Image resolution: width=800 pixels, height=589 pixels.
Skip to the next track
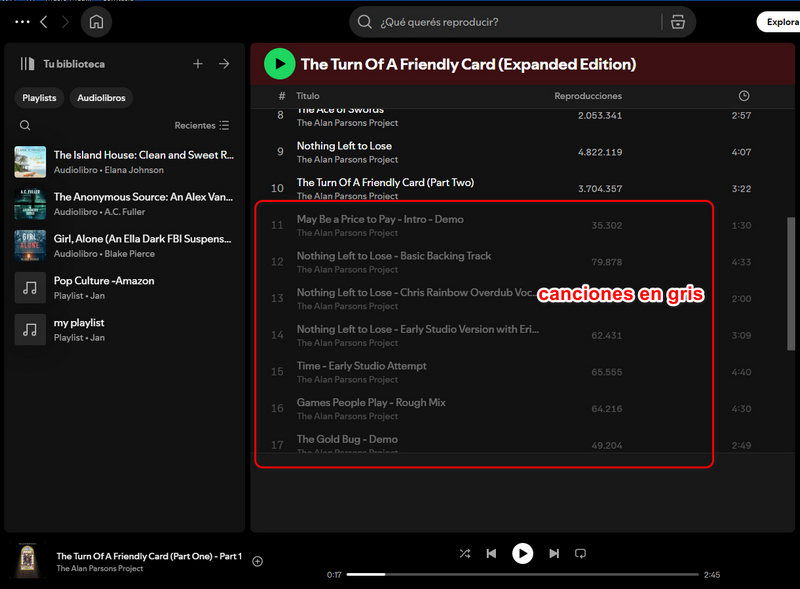tap(552, 553)
